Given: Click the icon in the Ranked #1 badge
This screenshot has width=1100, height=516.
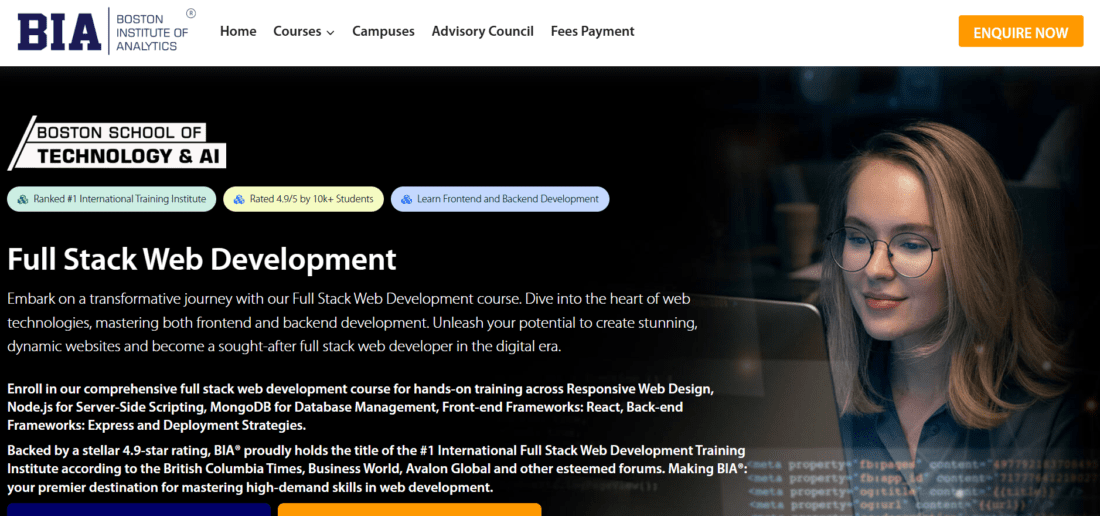Looking at the screenshot, I should pyautogui.click(x=23, y=199).
